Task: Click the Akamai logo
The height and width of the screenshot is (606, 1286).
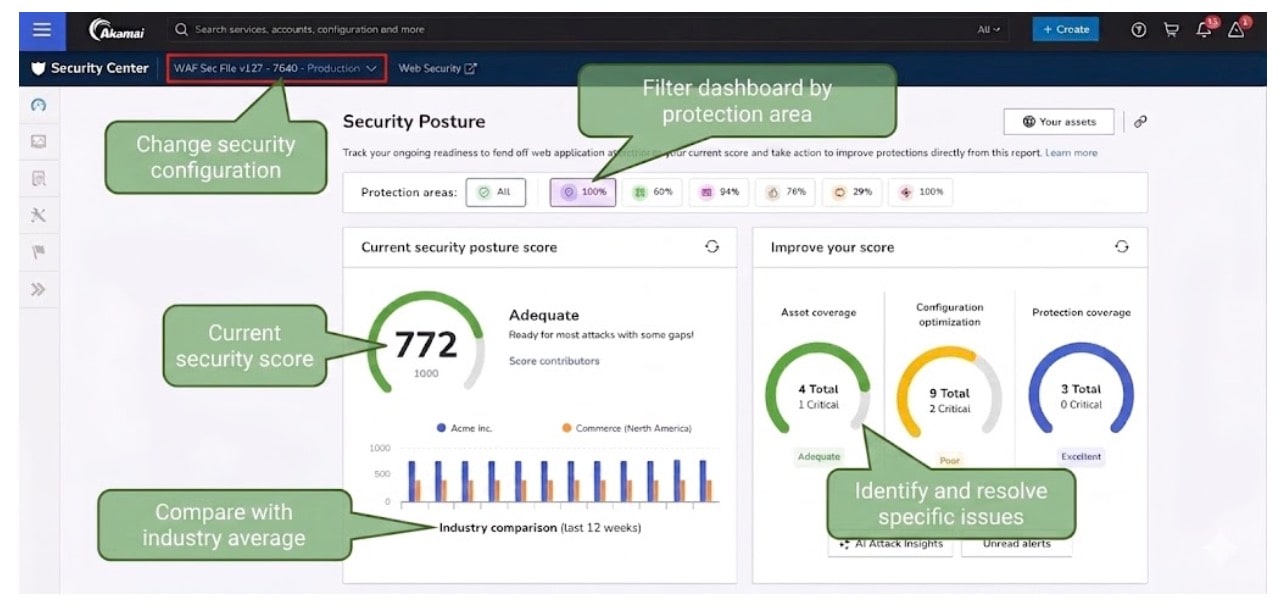Action: pos(118,30)
